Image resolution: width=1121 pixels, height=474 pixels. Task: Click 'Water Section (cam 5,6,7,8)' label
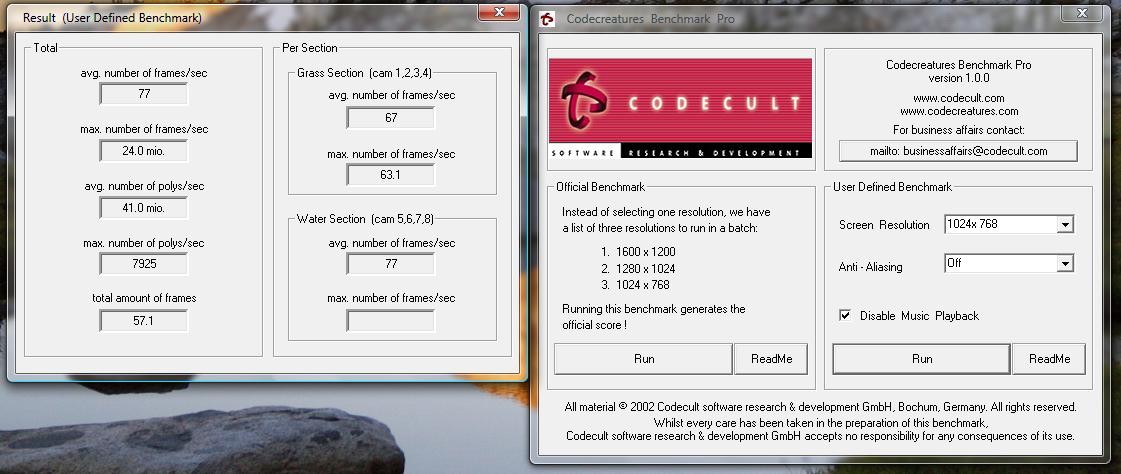[x=365, y=219]
